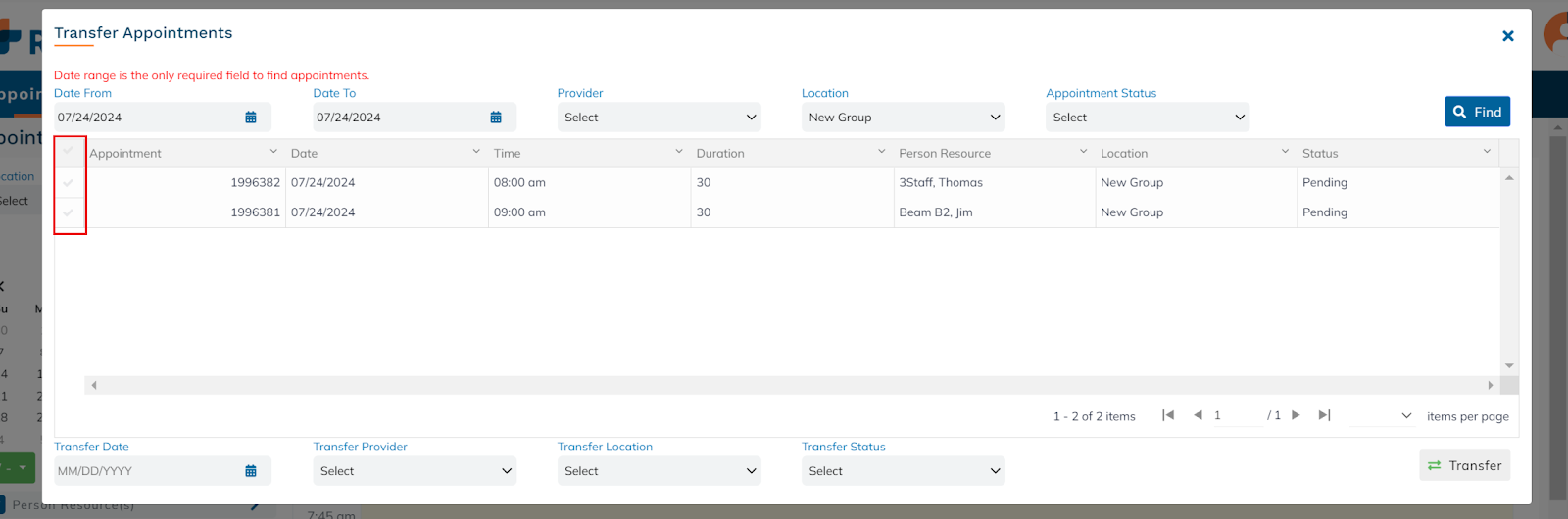Toggle the select-all appointments checkbox

click(x=69, y=151)
